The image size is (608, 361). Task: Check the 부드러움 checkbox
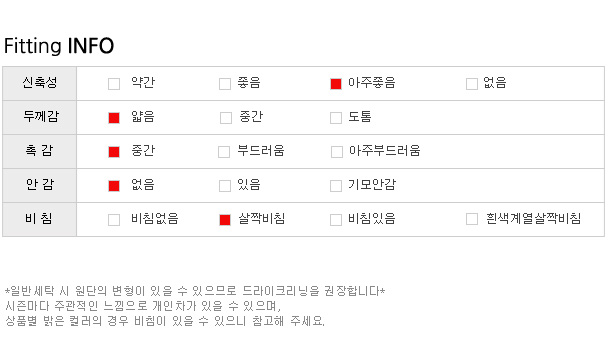click(224, 152)
